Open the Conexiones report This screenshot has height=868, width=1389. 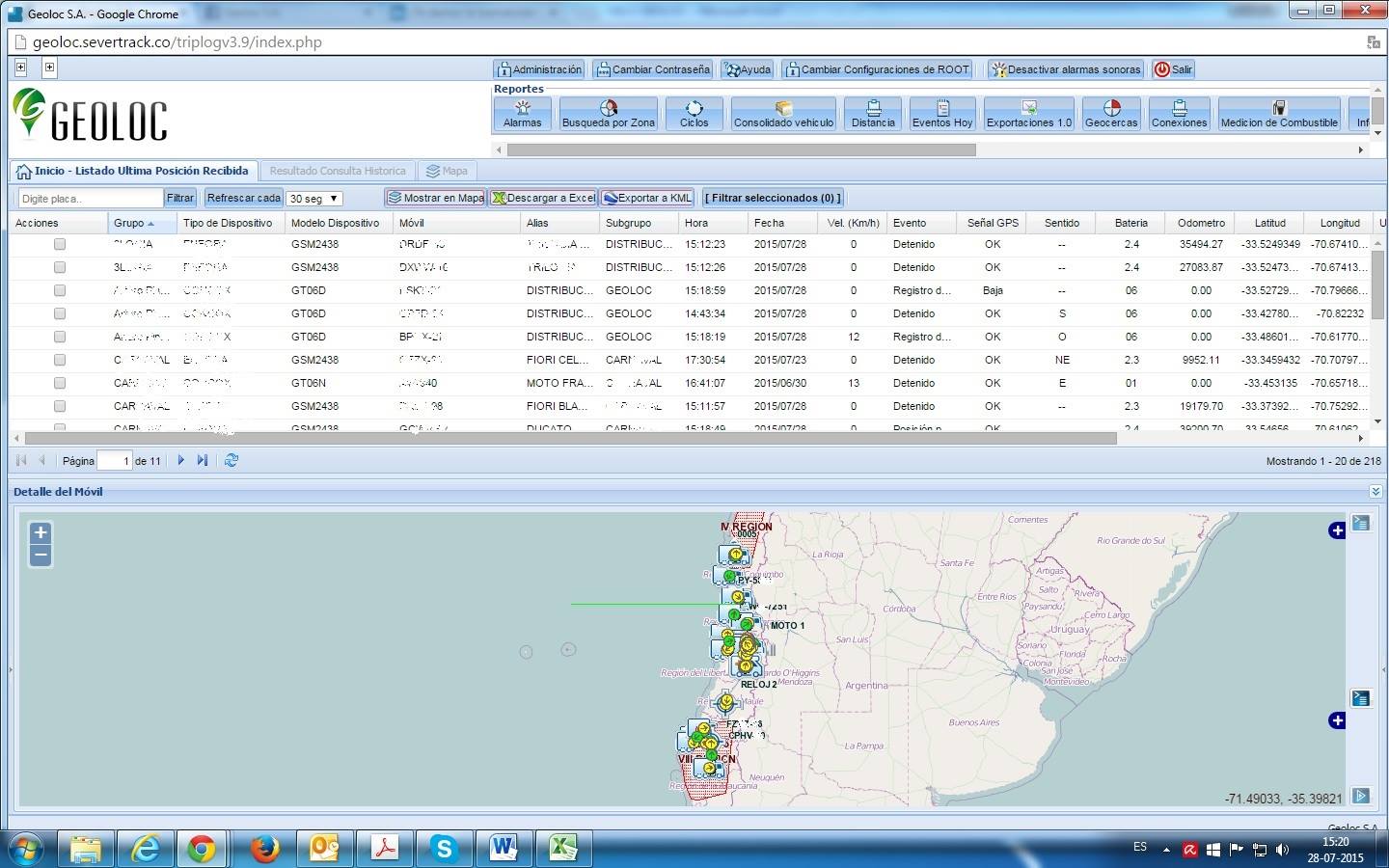point(1179,114)
